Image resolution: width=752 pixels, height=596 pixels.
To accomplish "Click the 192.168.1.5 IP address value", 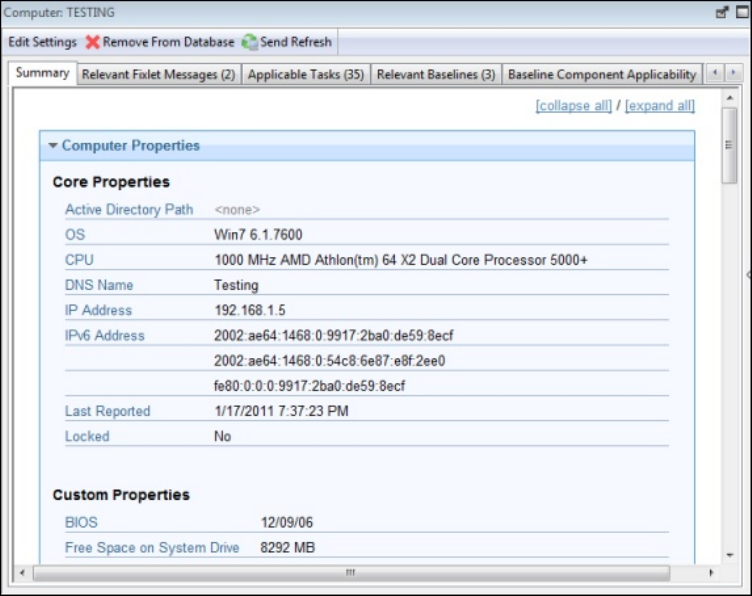I will 250,310.
